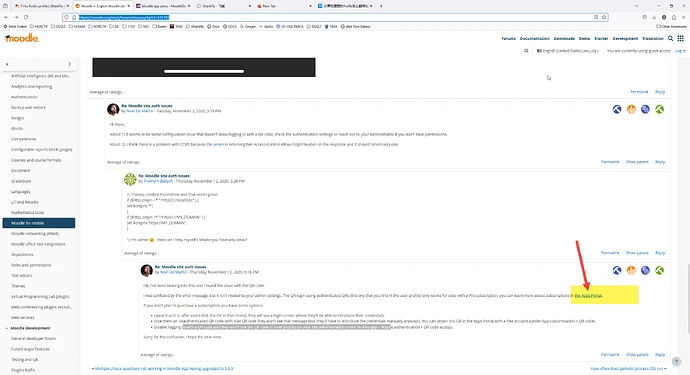Open Badges in the sidebar list
The height and width of the screenshot is (375, 690).
pyautogui.click(x=18, y=118)
